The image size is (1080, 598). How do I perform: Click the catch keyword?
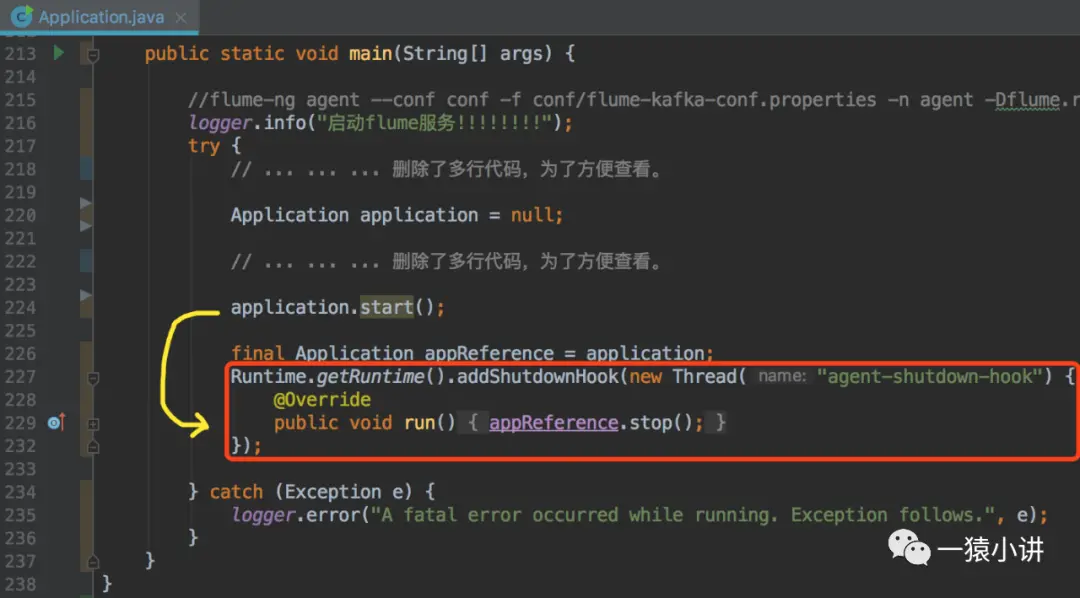(x=236, y=492)
